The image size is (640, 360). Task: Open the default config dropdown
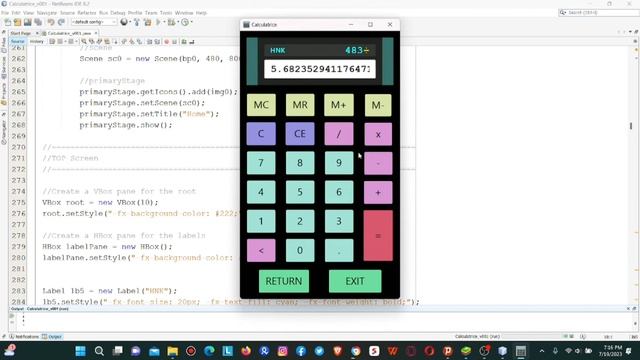click(x=94, y=22)
